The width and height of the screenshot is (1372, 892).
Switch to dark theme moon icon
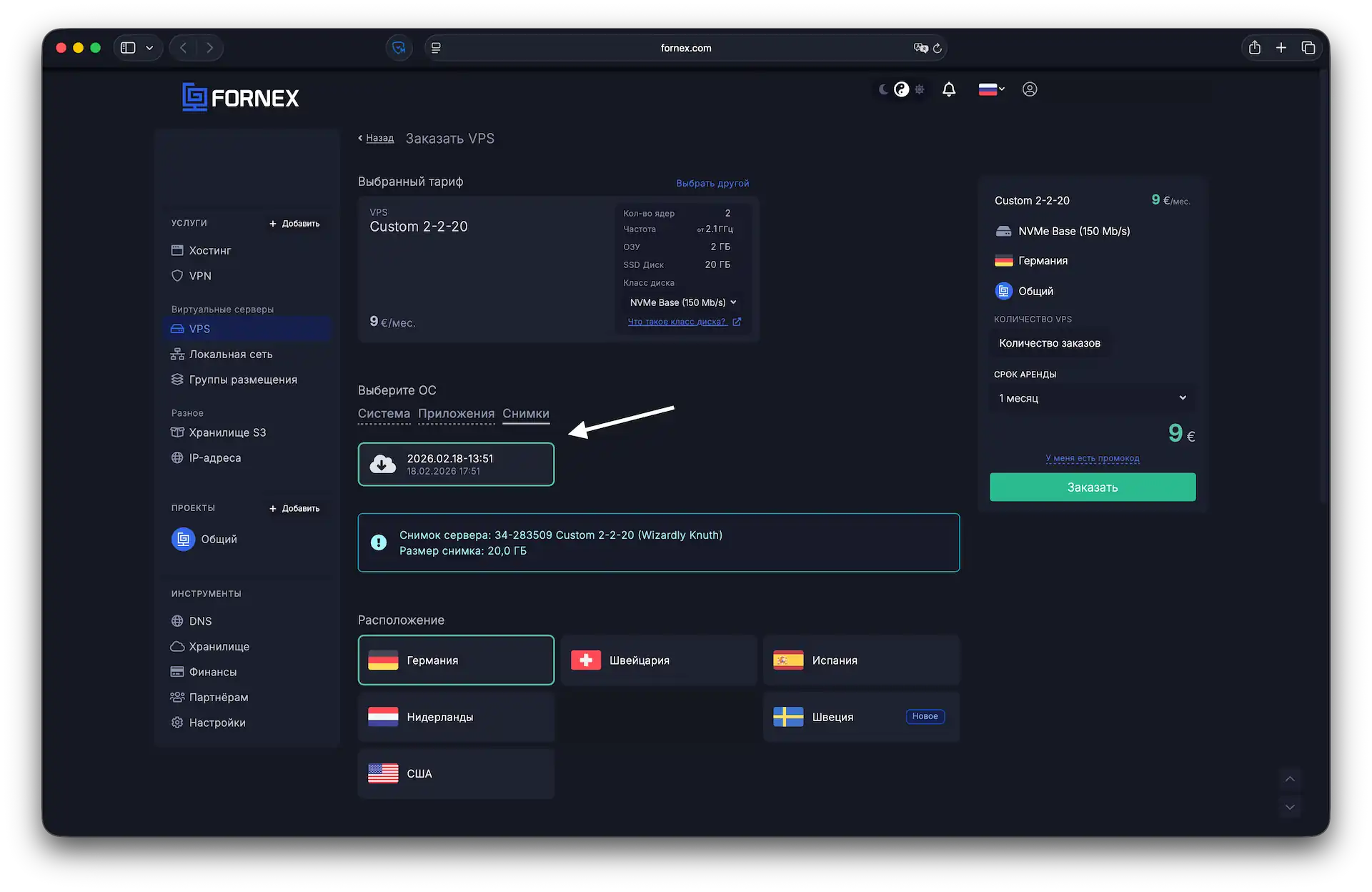point(884,89)
